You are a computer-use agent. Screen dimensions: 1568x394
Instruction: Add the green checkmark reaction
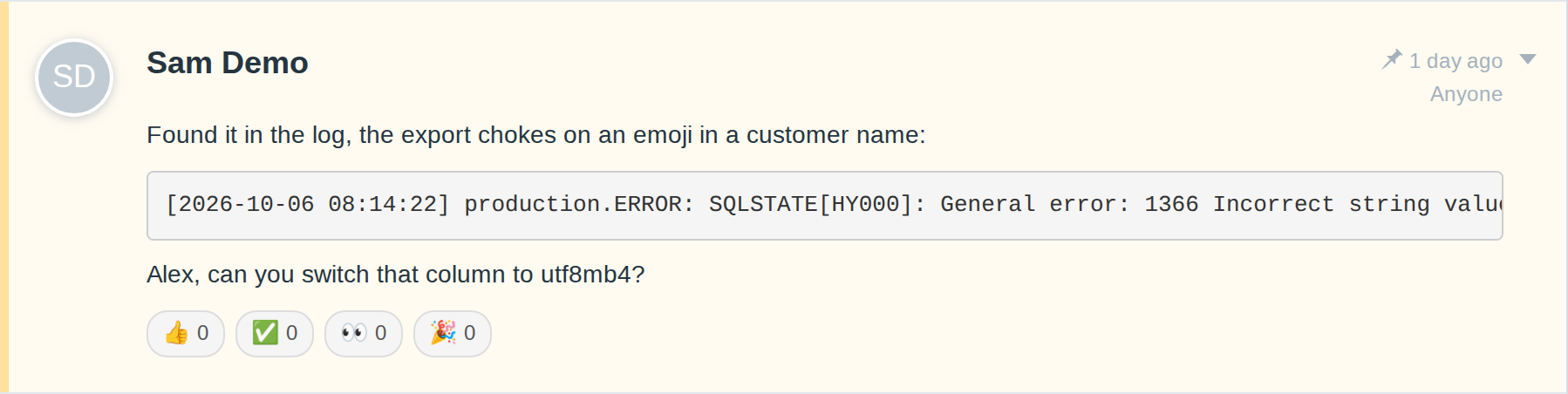275,334
